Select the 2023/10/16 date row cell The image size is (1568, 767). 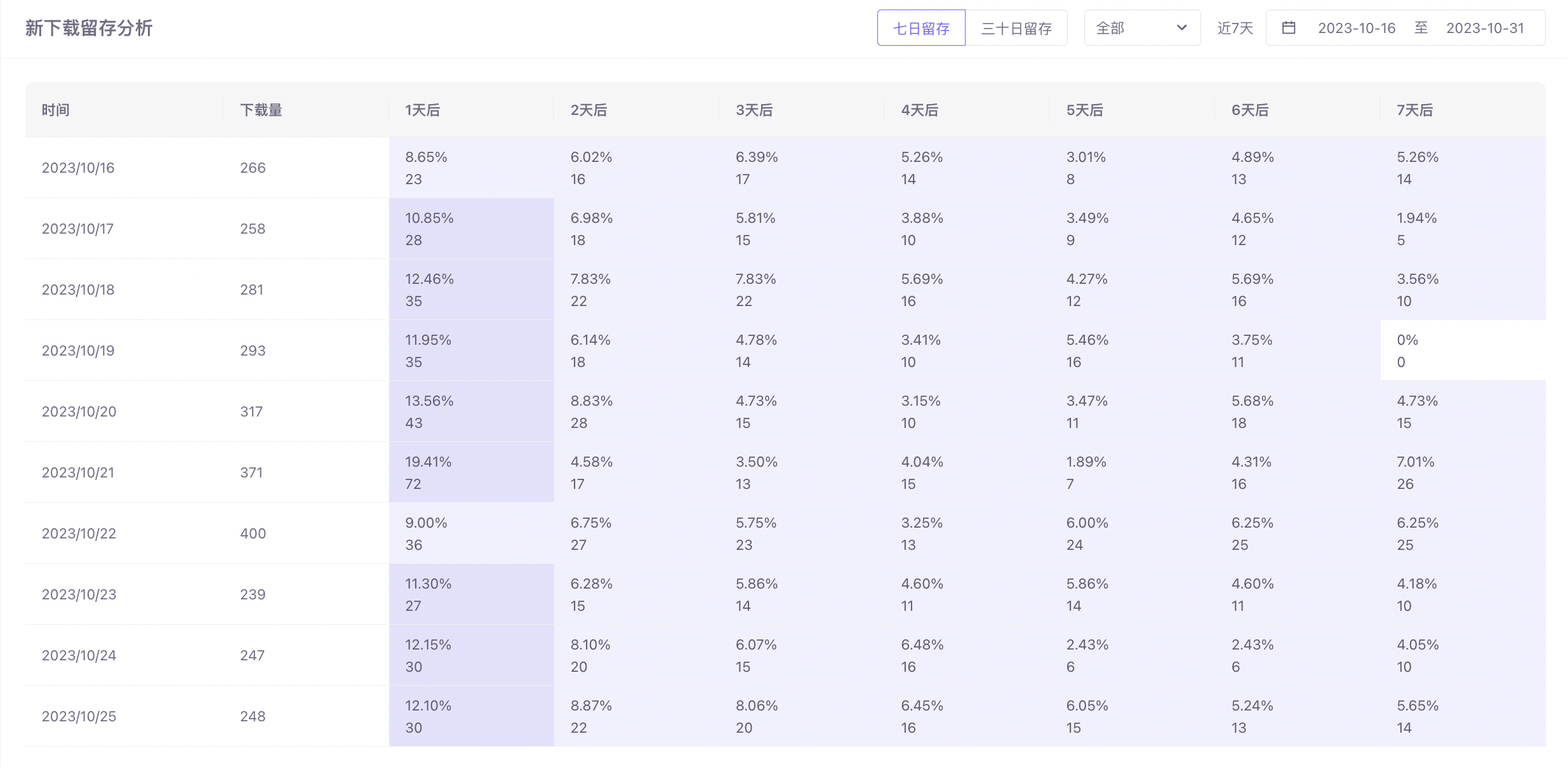click(x=78, y=168)
